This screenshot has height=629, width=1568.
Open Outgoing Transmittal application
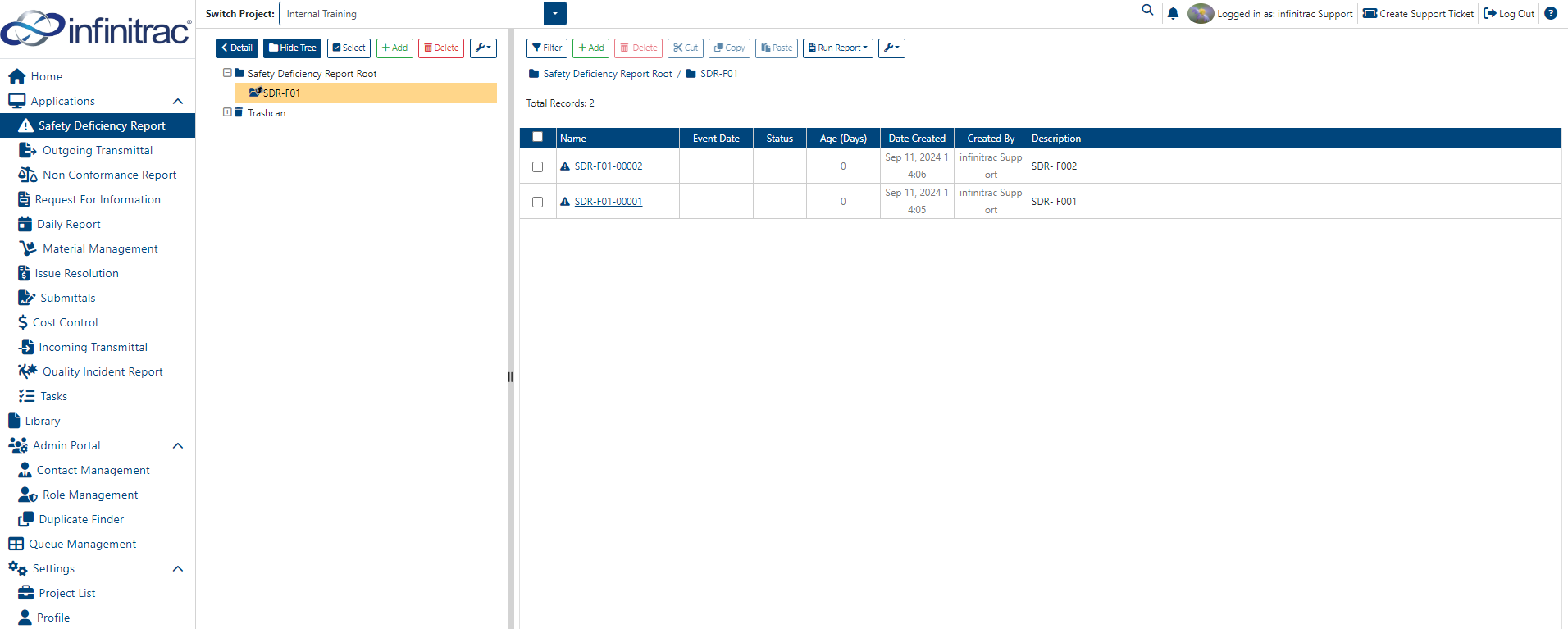click(98, 150)
